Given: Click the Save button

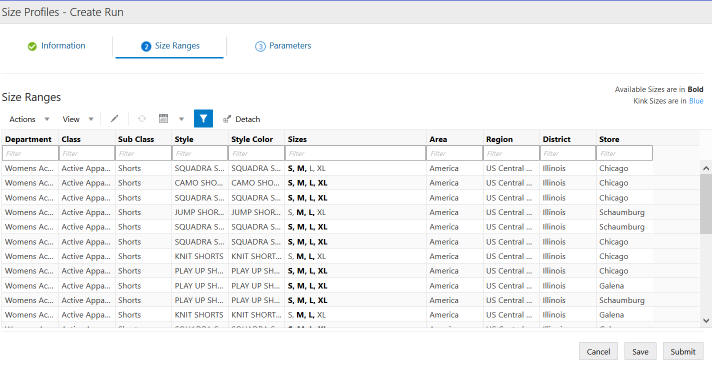Looking at the screenshot, I should point(640,352).
